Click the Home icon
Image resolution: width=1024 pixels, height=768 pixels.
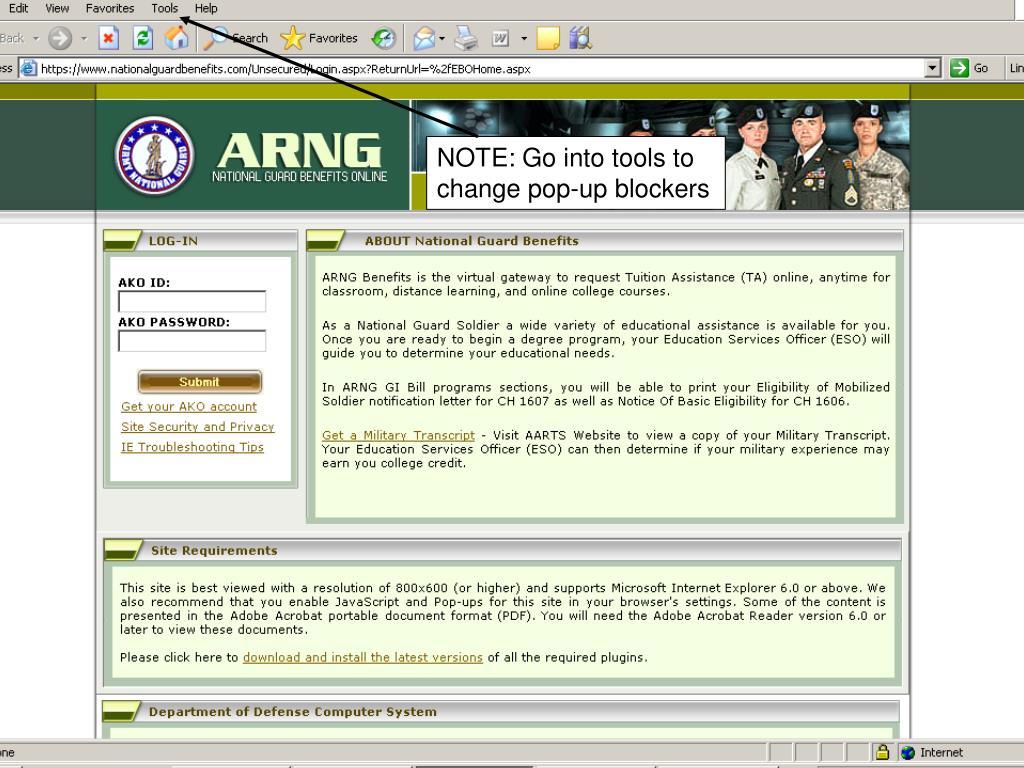click(x=176, y=38)
